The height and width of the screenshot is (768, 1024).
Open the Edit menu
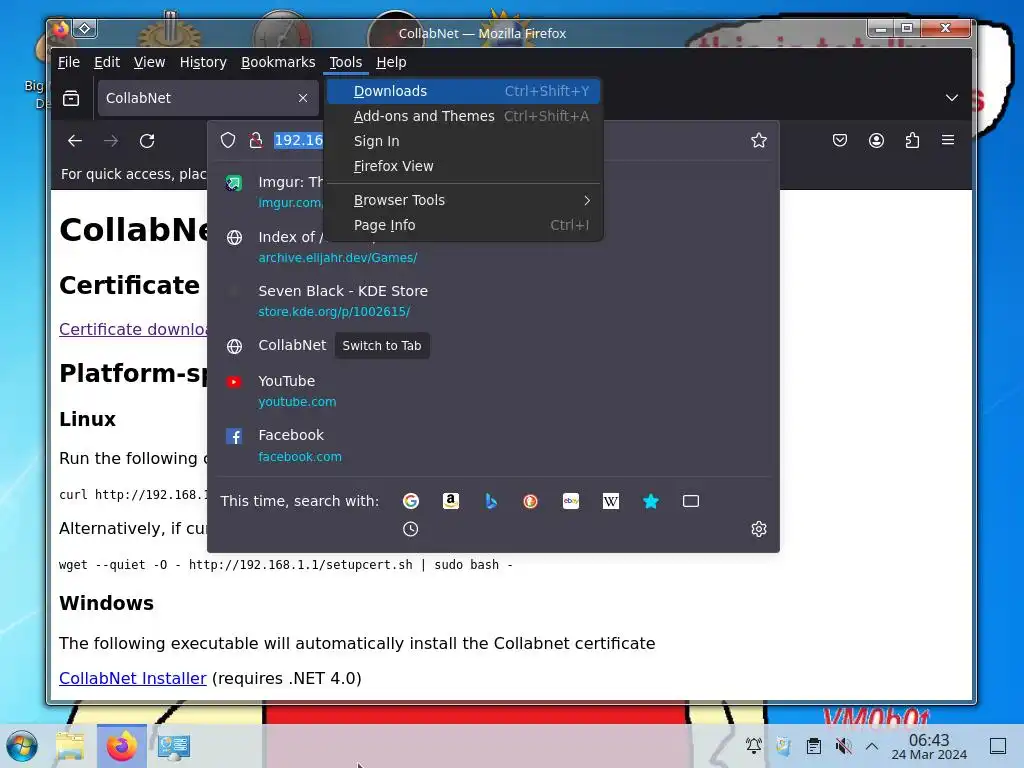(107, 62)
